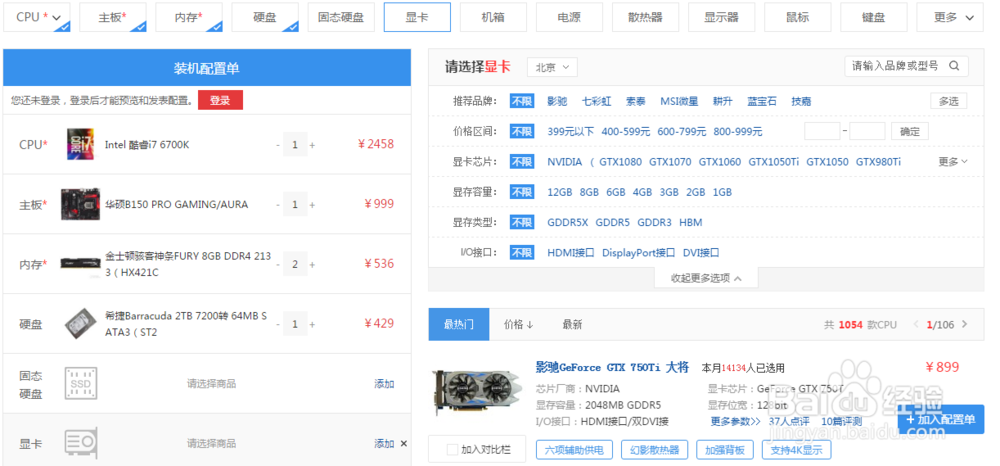Open the 金士顿 memory module thumbnail
This screenshot has height=466, width=1000.
coord(80,263)
